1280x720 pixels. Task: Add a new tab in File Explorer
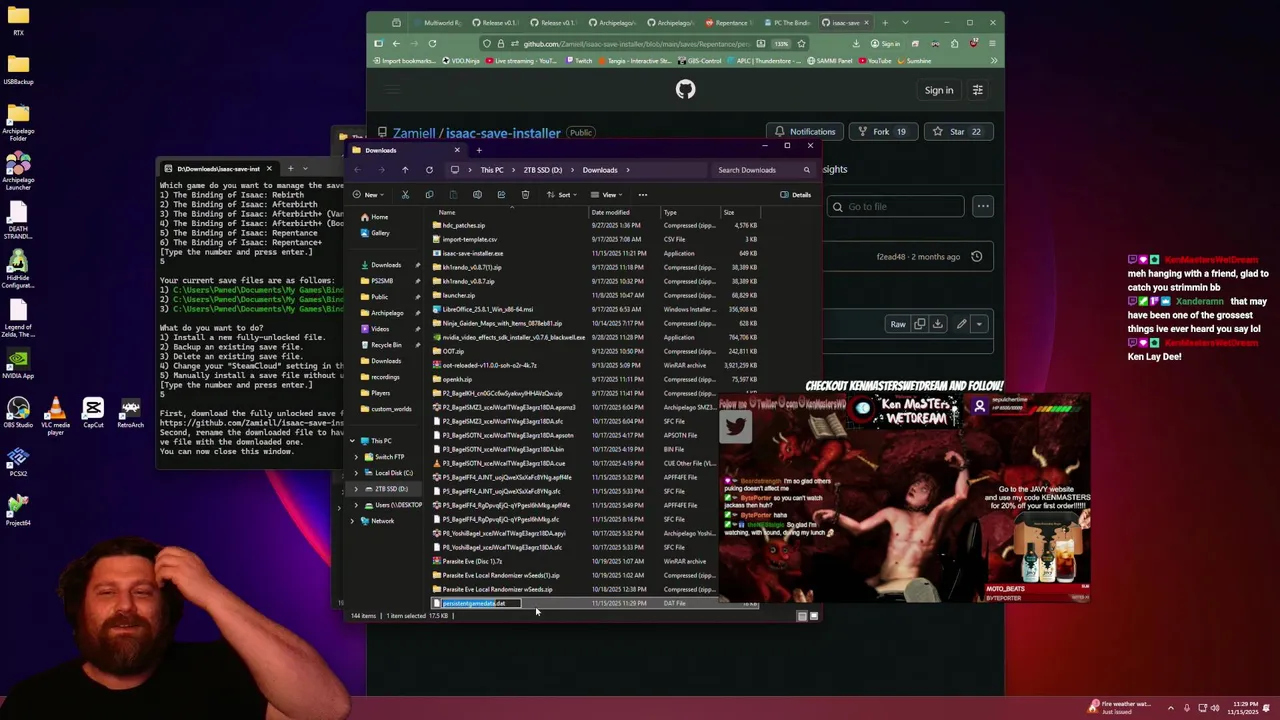tap(479, 150)
